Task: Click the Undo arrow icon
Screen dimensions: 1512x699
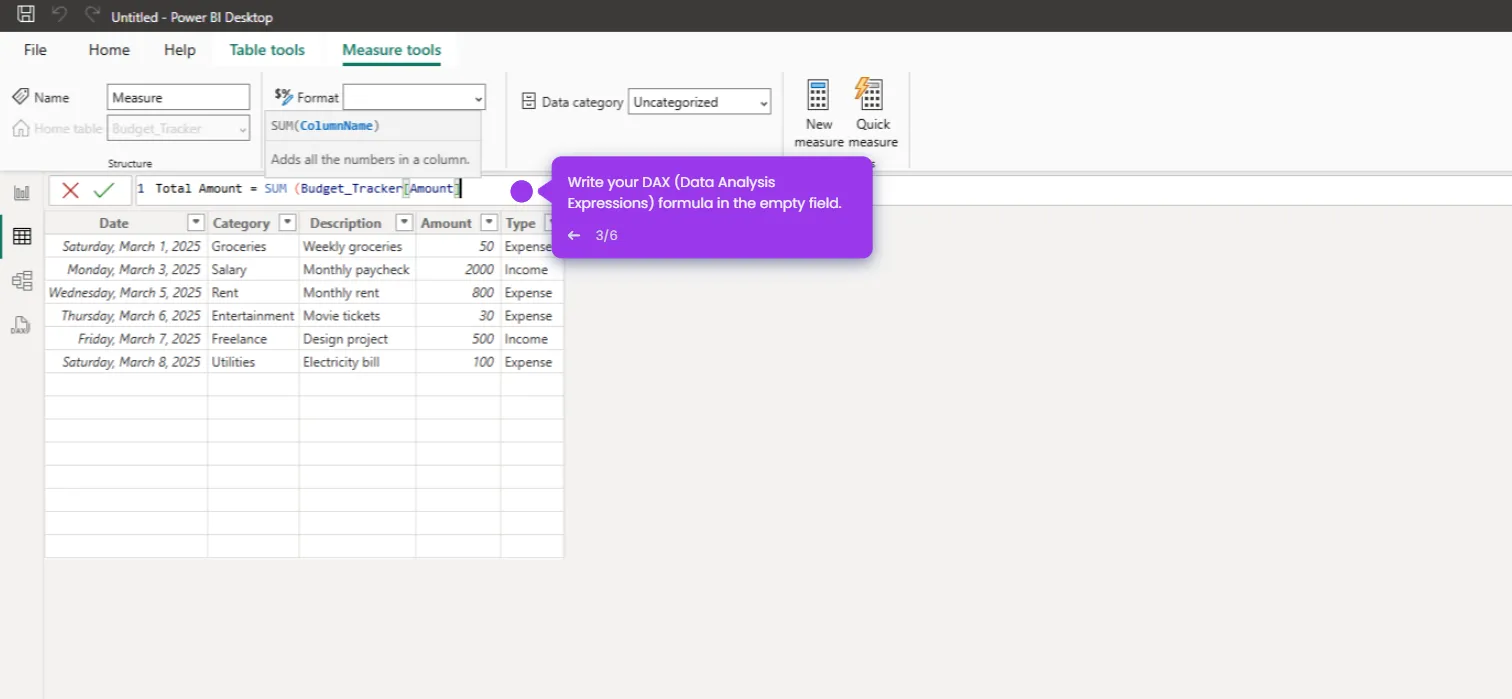Action: click(60, 15)
